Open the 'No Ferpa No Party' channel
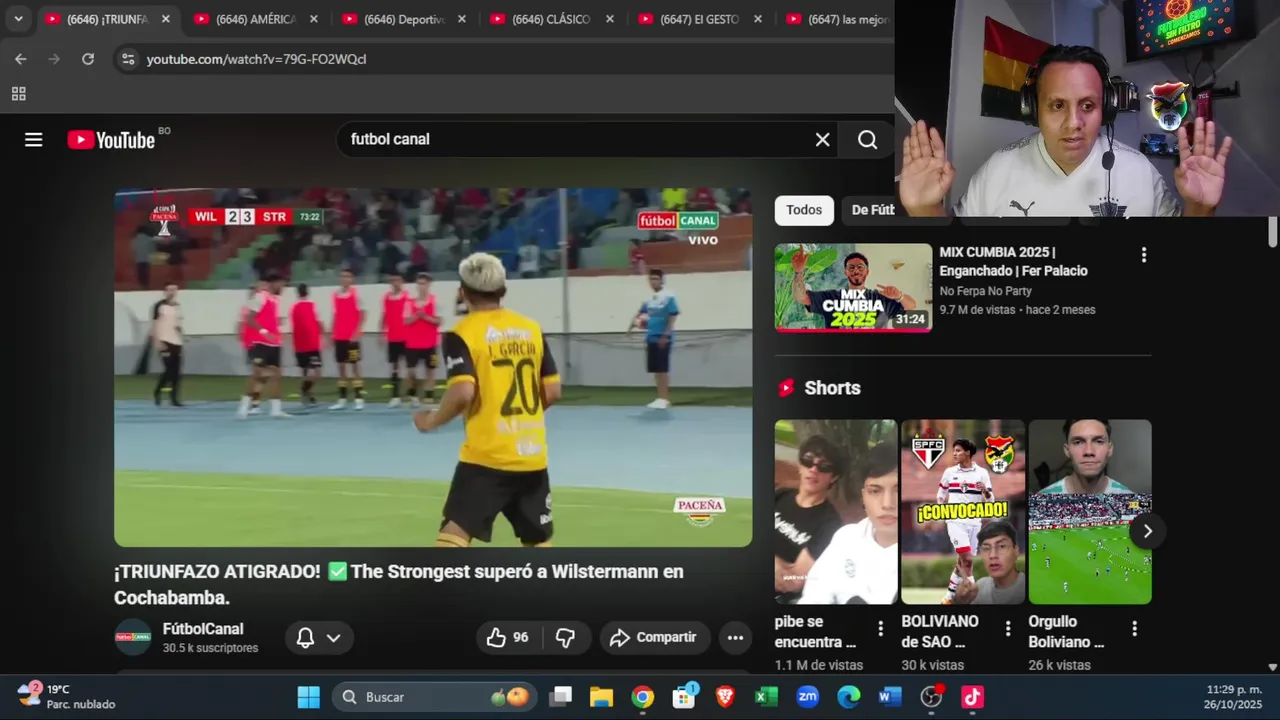Image resolution: width=1280 pixels, height=720 pixels. click(985, 291)
